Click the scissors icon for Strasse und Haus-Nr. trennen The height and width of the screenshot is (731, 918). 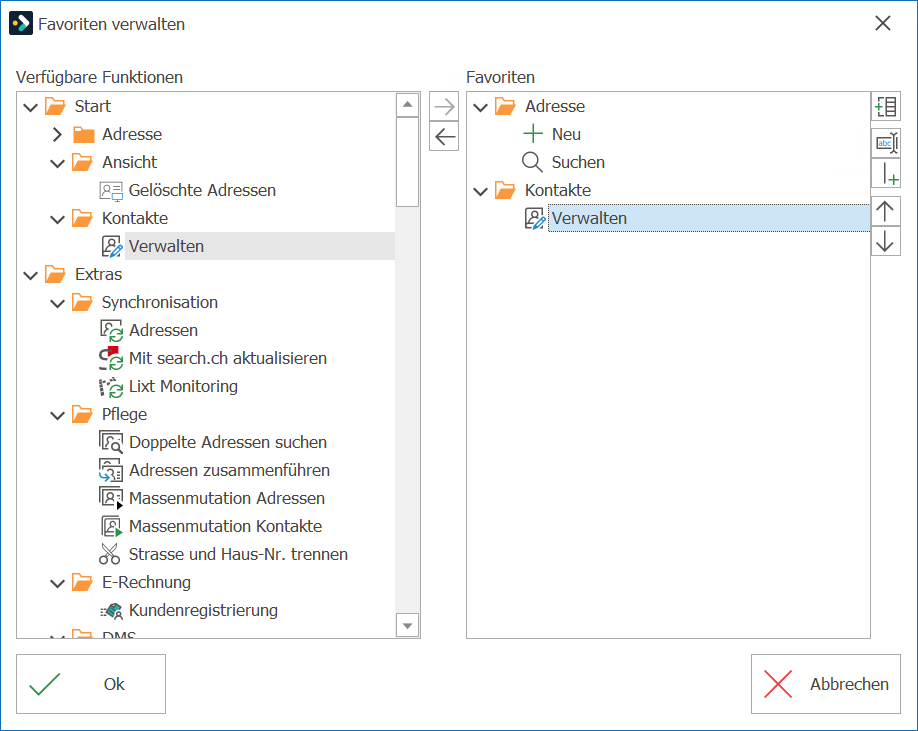[x=109, y=554]
